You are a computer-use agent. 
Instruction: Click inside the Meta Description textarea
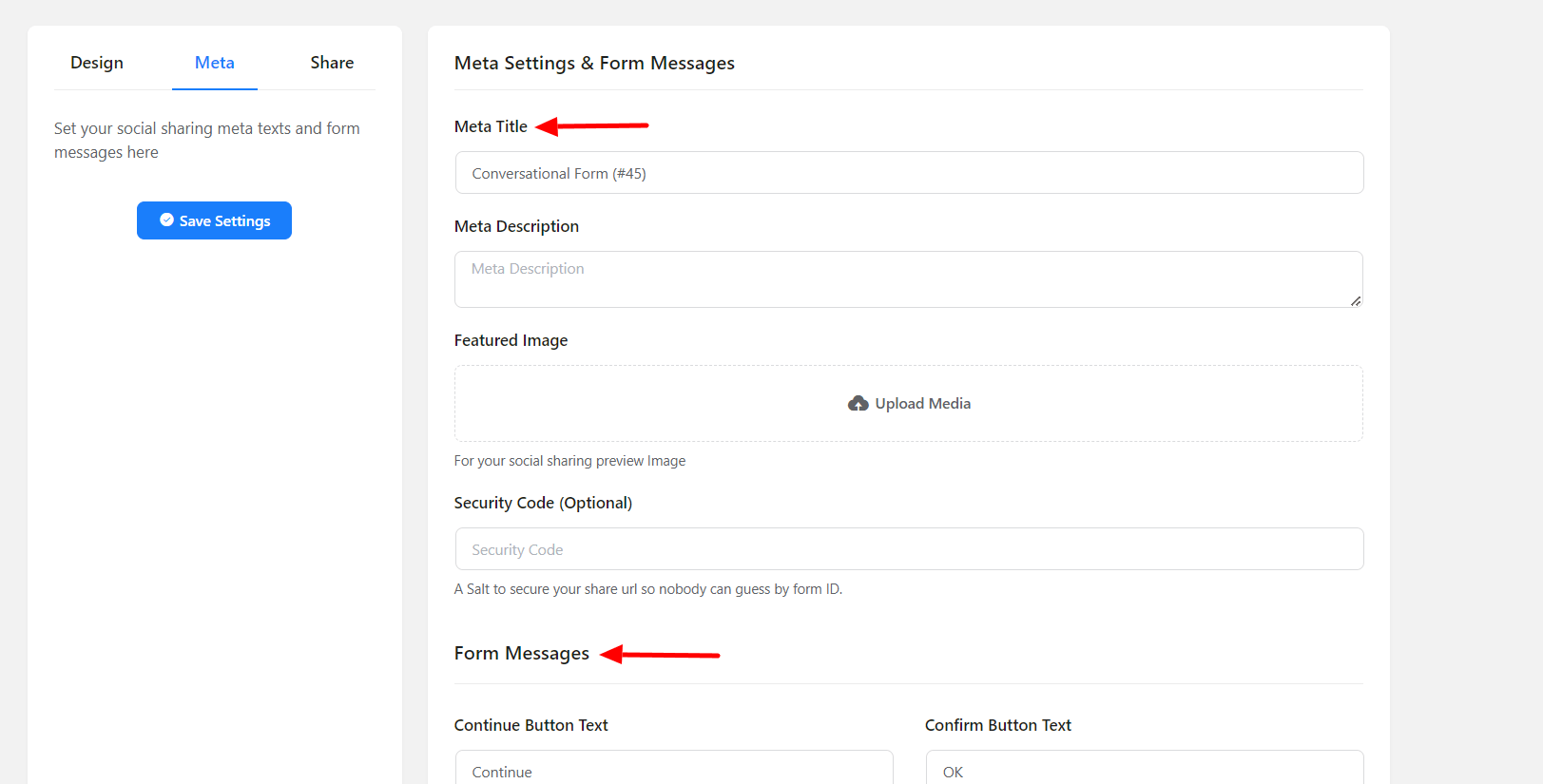(x=909, y=279)
